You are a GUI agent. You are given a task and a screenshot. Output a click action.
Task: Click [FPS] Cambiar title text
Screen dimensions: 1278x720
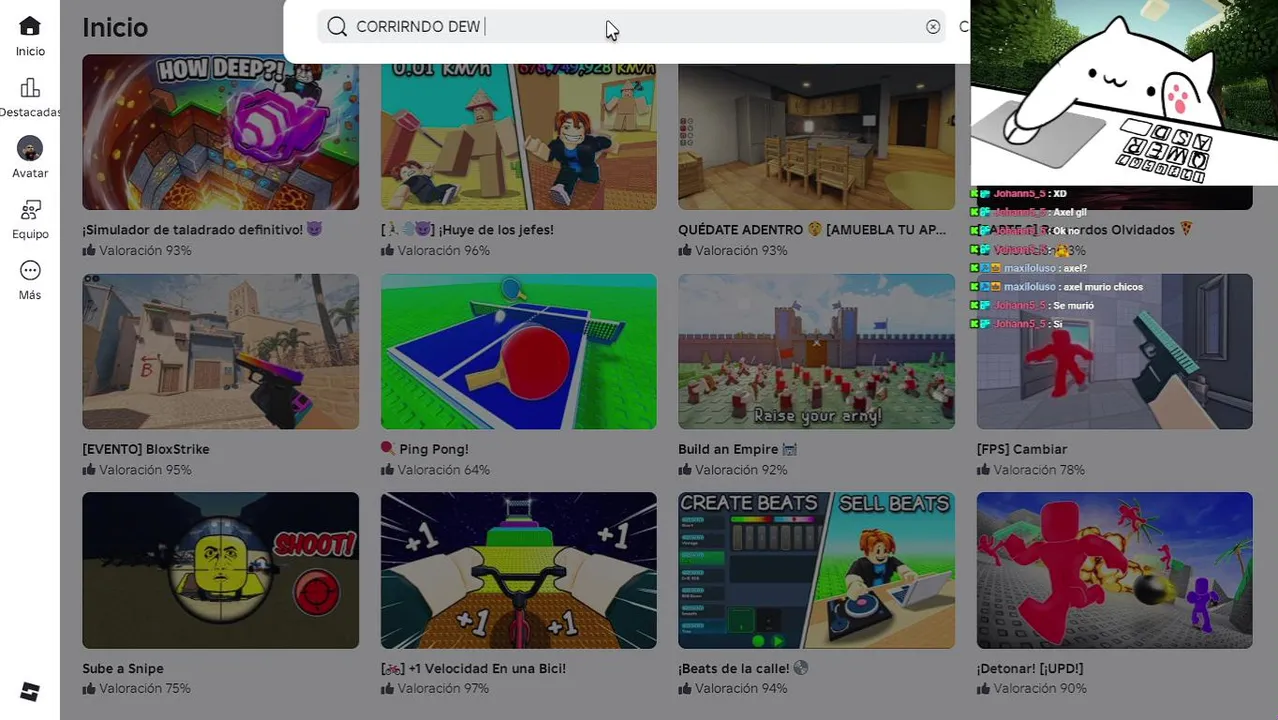[1022, 449]
